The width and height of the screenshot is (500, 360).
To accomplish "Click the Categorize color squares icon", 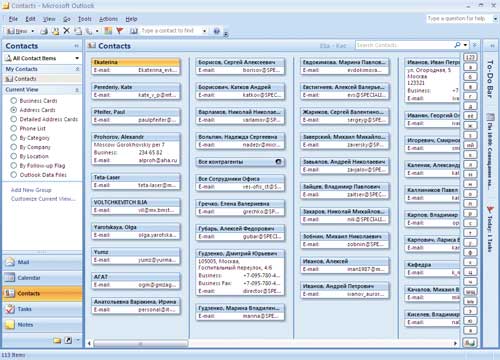I will 108,31.
